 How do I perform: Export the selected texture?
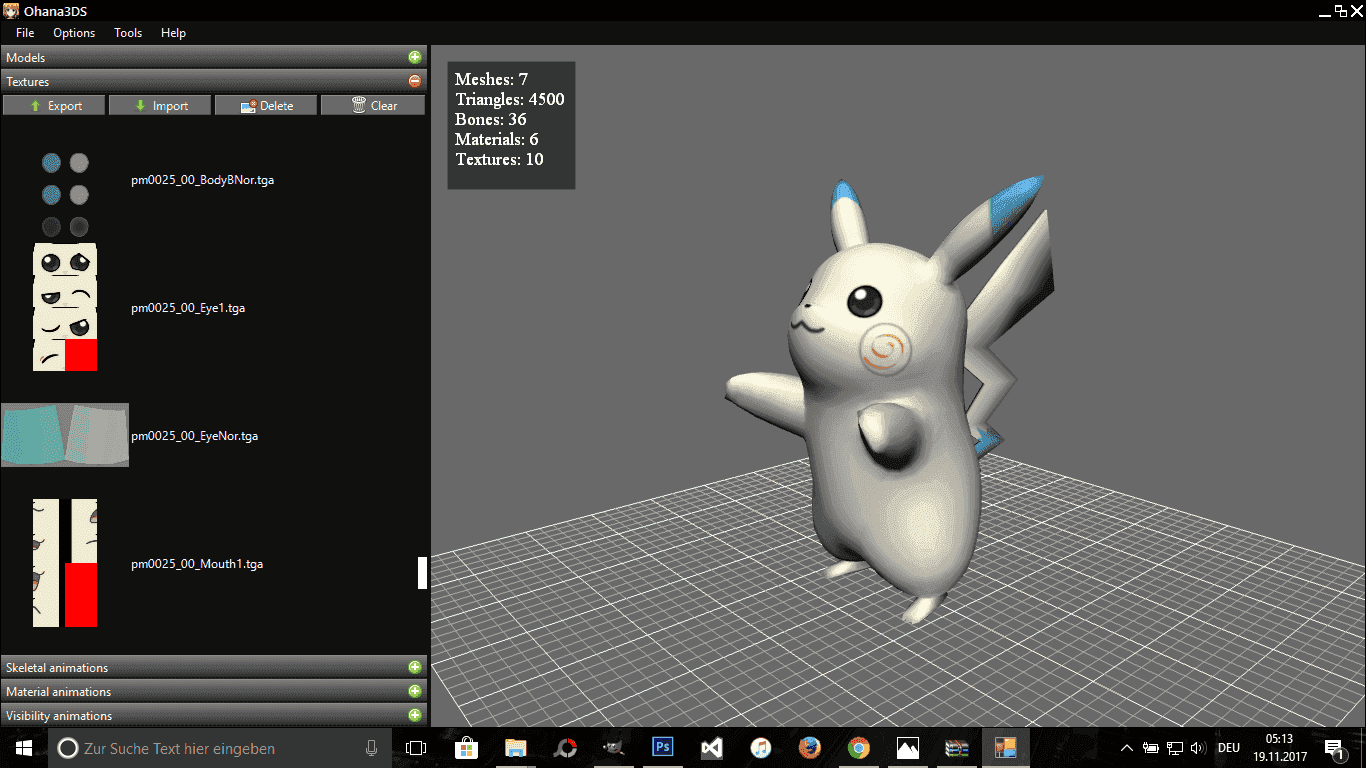coord(56,105)
